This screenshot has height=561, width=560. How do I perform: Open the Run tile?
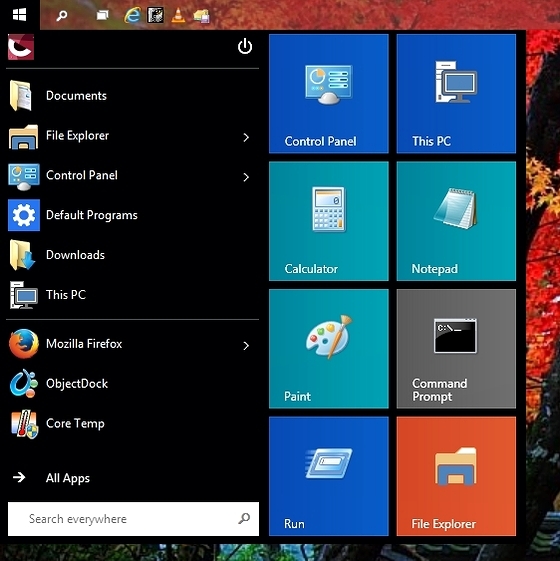328,476
